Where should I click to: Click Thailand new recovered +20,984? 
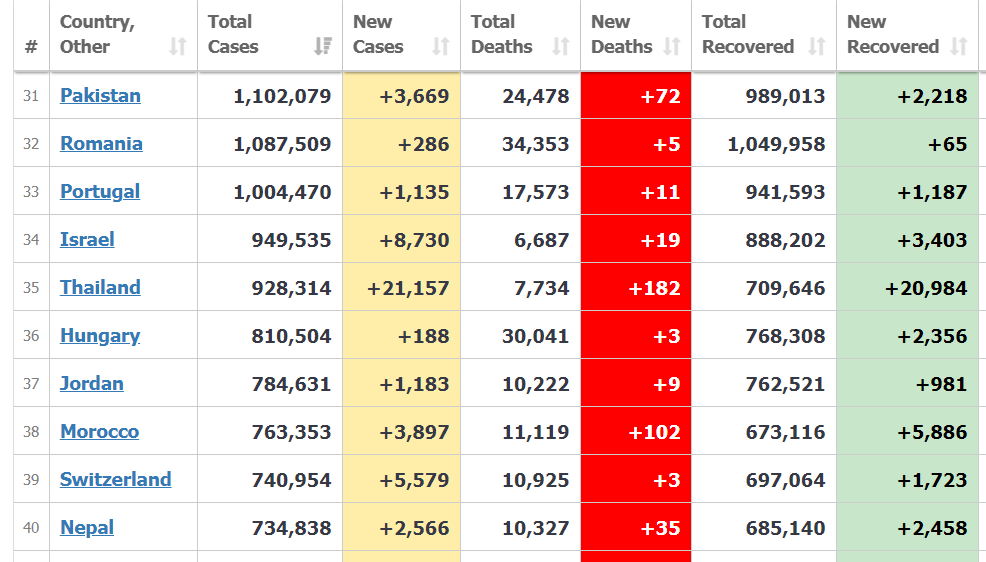click(x=926, y=288)
